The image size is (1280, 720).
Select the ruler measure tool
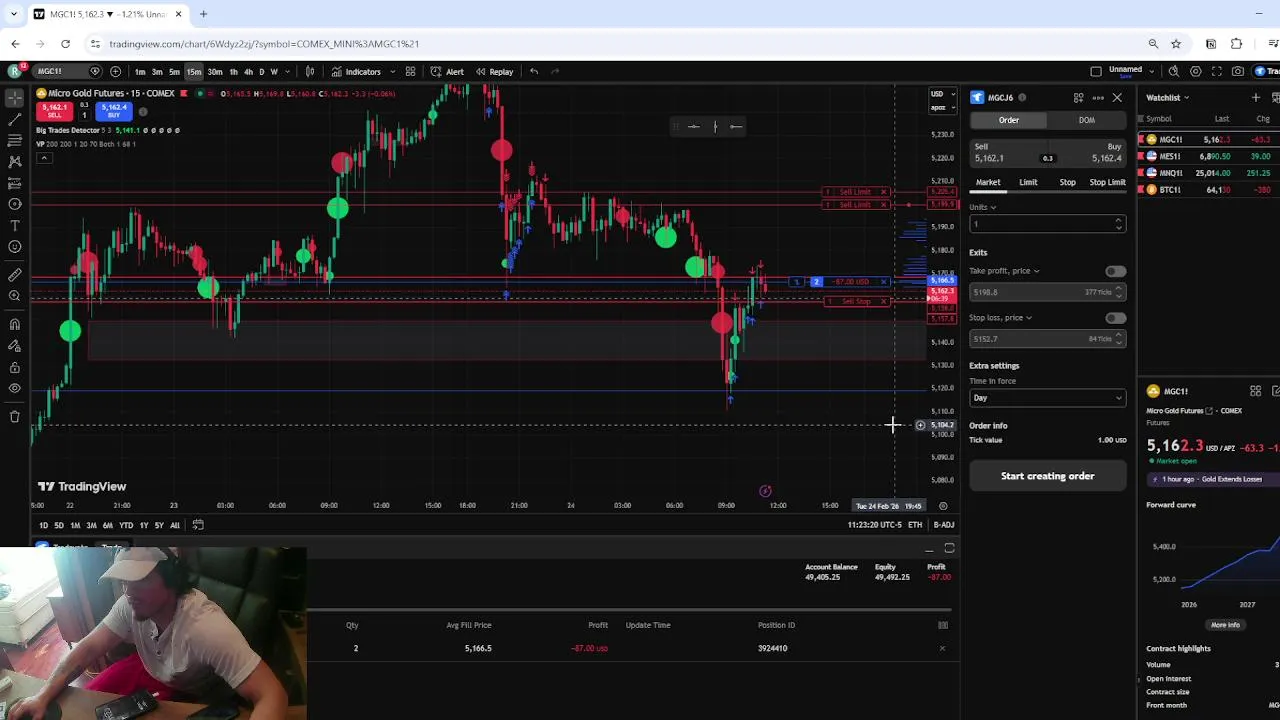pyautogui.click(x=14, y=274)
